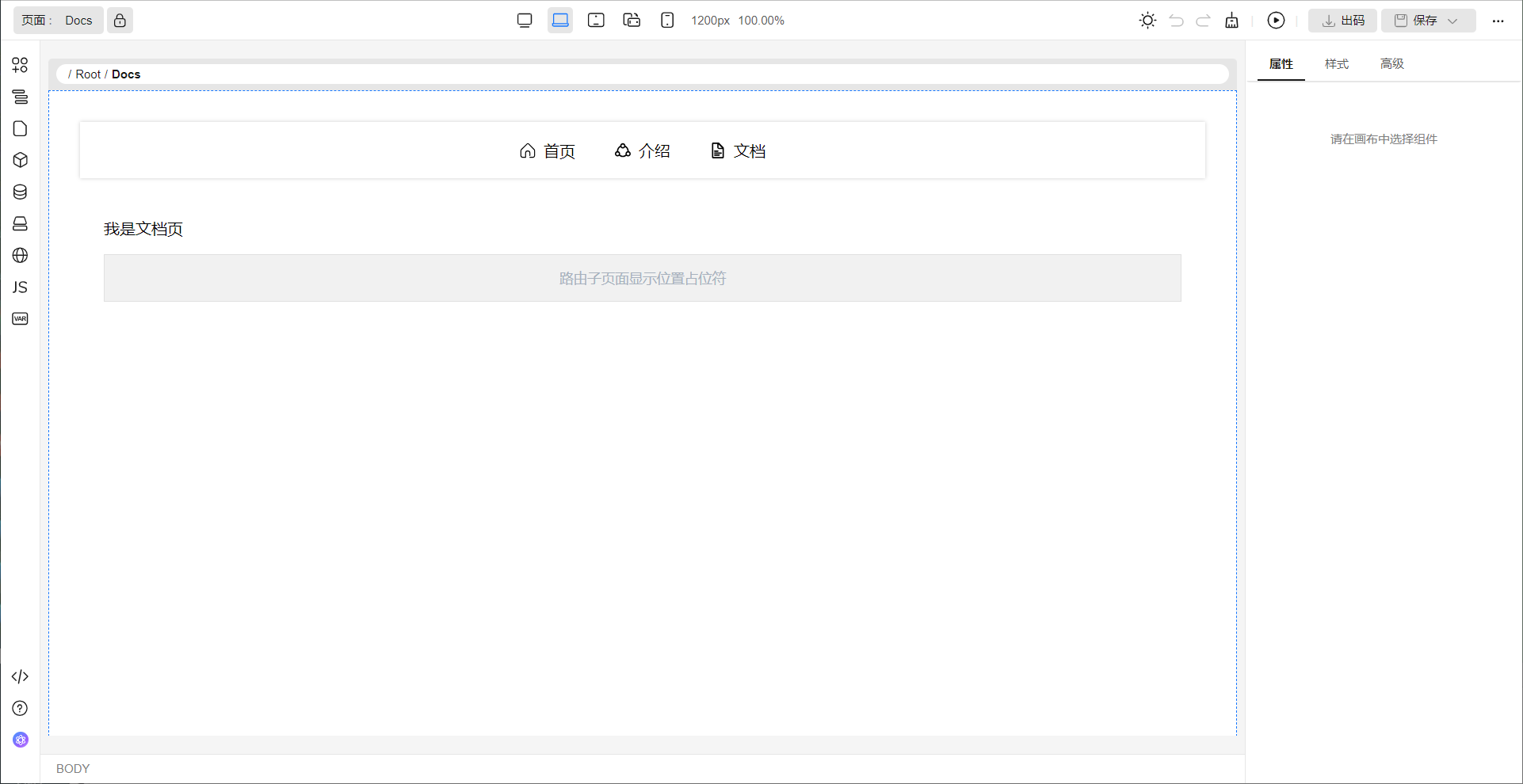
Task: Switch canvas to tablet view
Action: pyautogui.click(x=596, y=21)
